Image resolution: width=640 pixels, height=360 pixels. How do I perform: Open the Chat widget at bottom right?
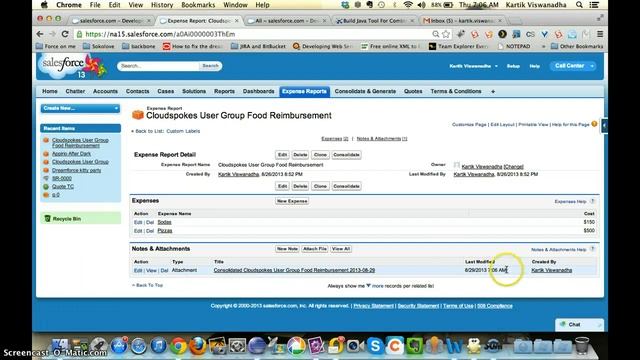(579, 324)
